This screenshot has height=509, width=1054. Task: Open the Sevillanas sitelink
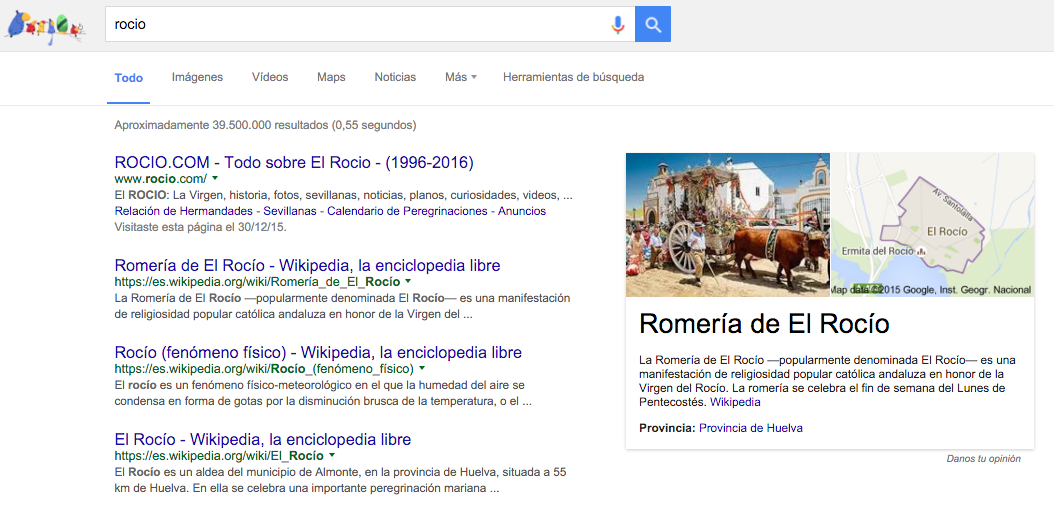291,211
